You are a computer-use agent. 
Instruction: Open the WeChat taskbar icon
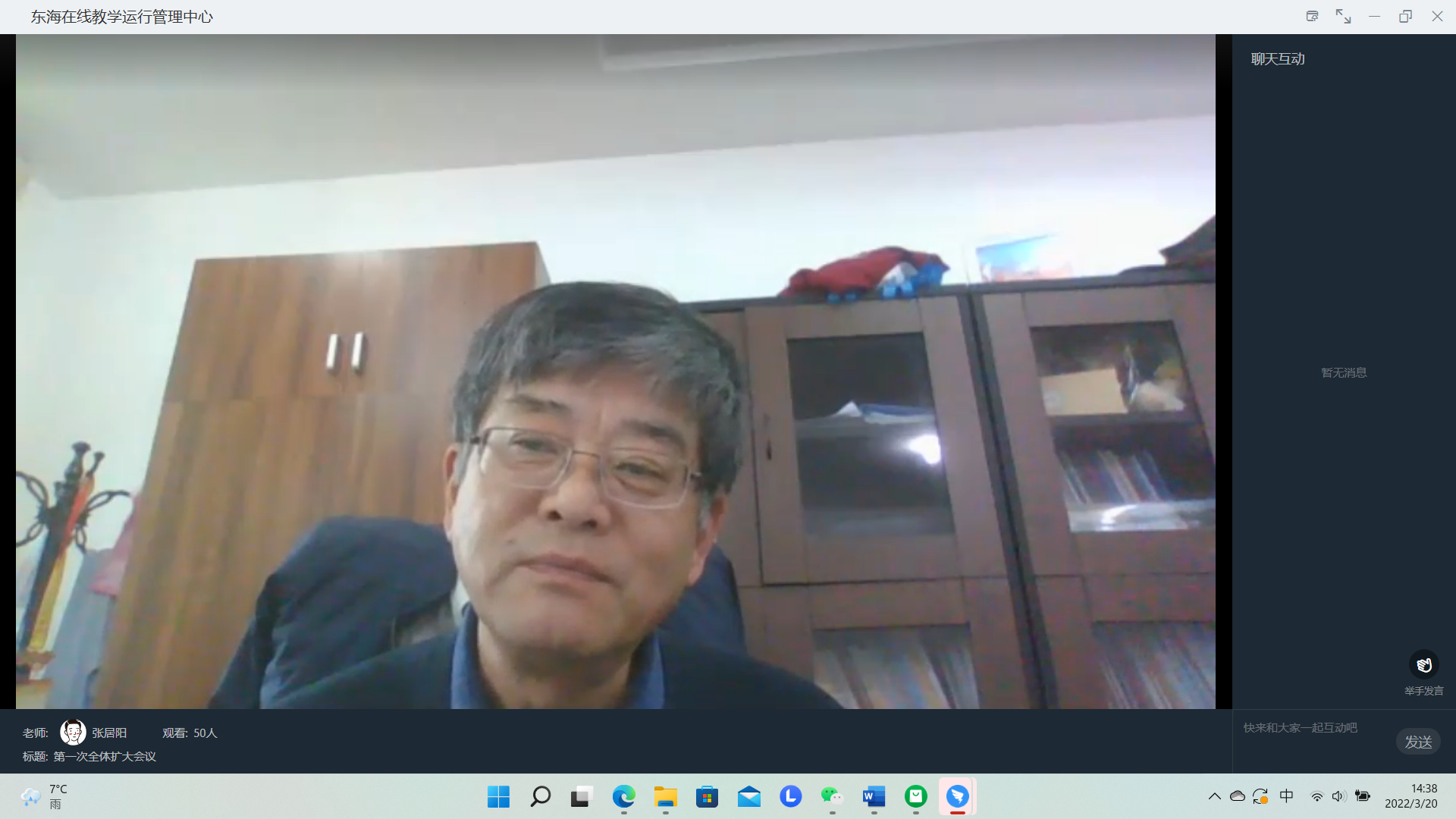(832, 796)
